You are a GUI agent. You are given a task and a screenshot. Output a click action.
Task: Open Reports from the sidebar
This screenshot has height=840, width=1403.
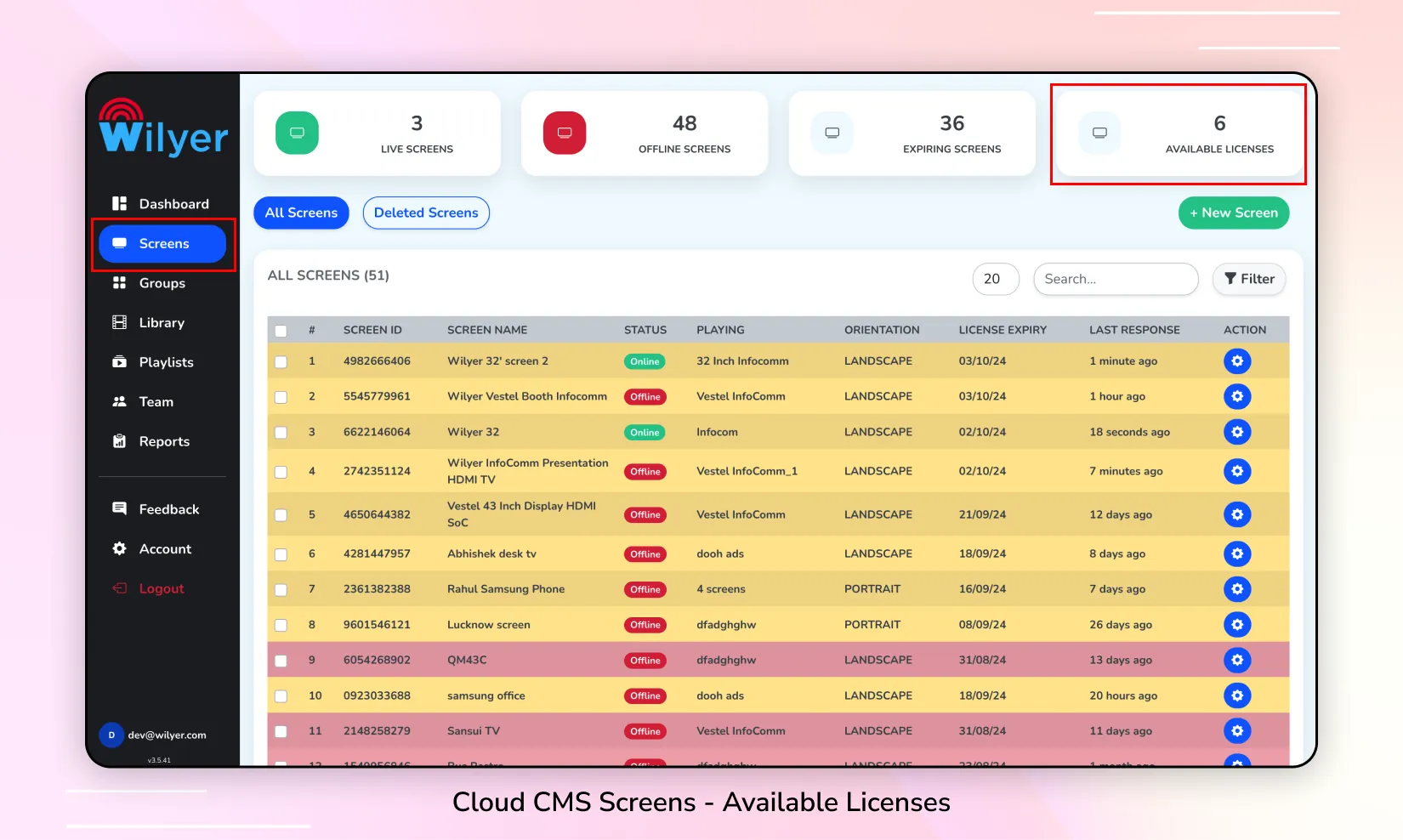(151, 441)
